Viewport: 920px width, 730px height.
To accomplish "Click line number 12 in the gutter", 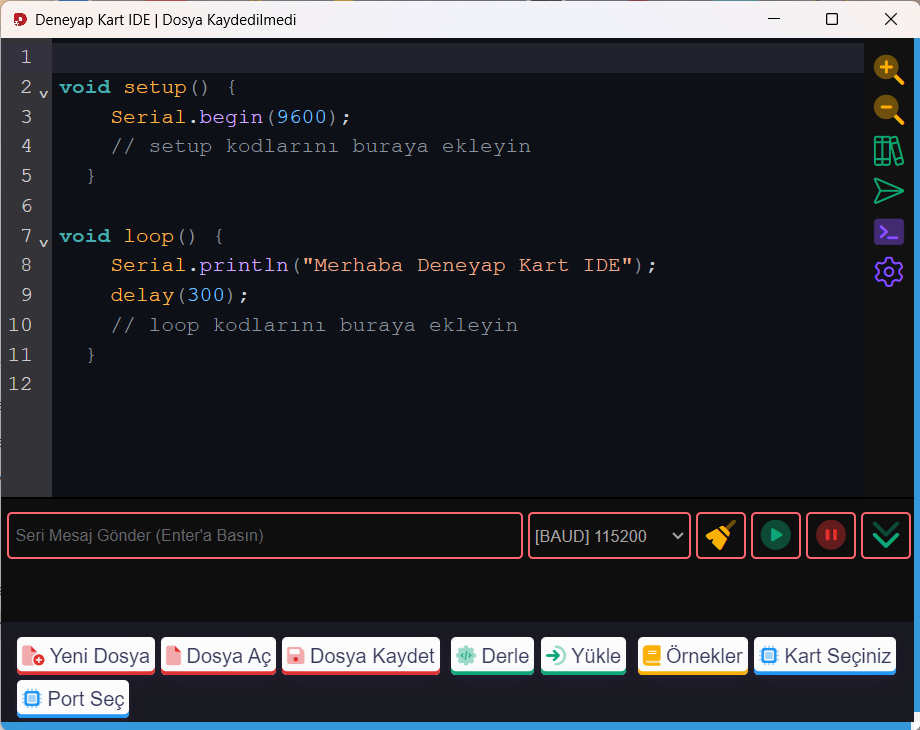I will [x=20, y=384].
